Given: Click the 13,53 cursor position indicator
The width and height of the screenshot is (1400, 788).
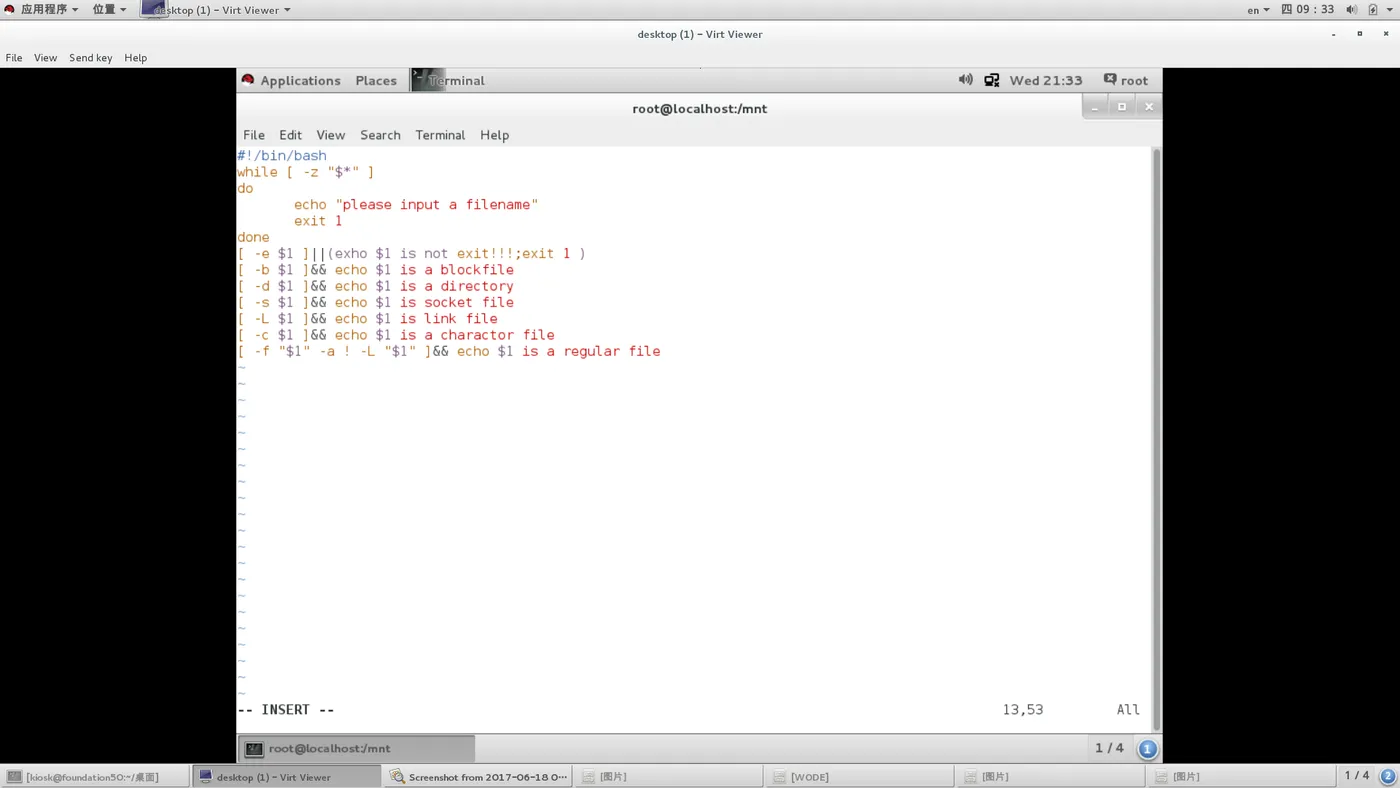Looking at the screenshot, I should click(1023, 710).
